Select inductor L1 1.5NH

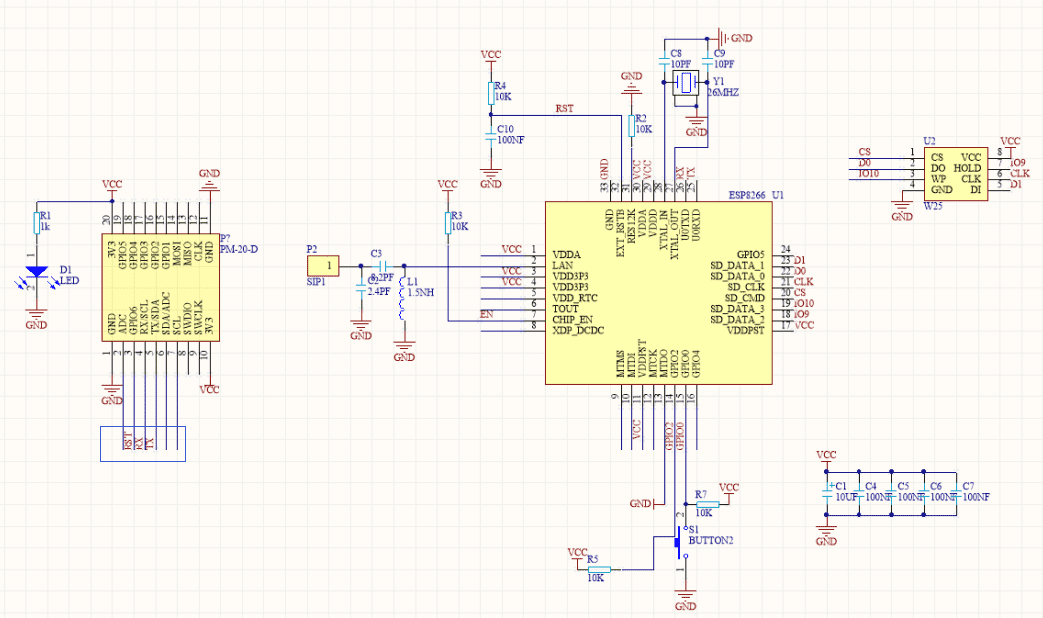click(x=403, y=296)
